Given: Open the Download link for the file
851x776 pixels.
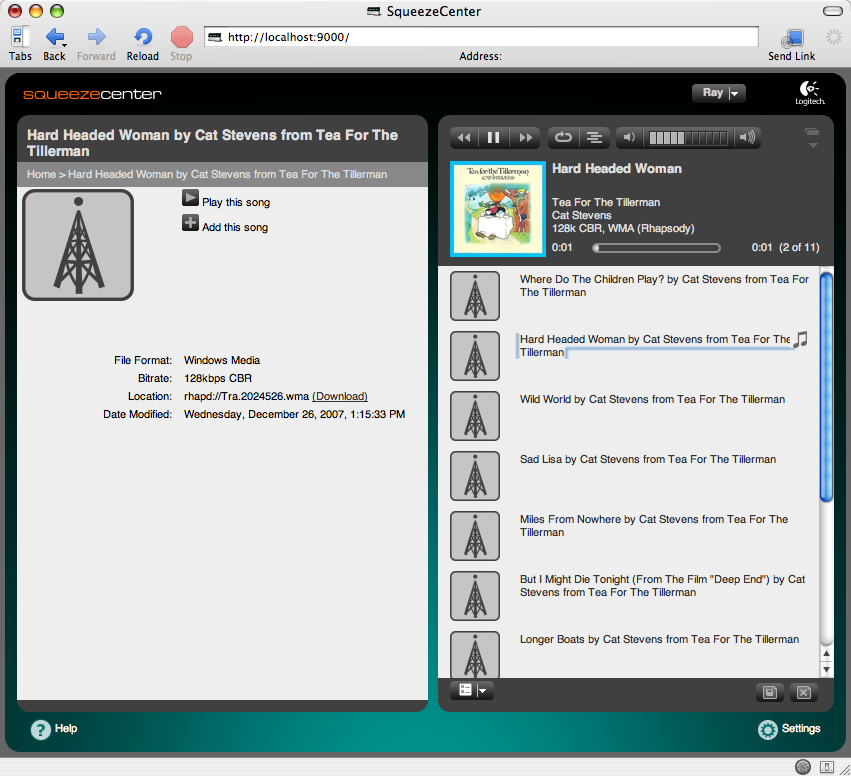Looking at the screenshot, I should 339,396.
